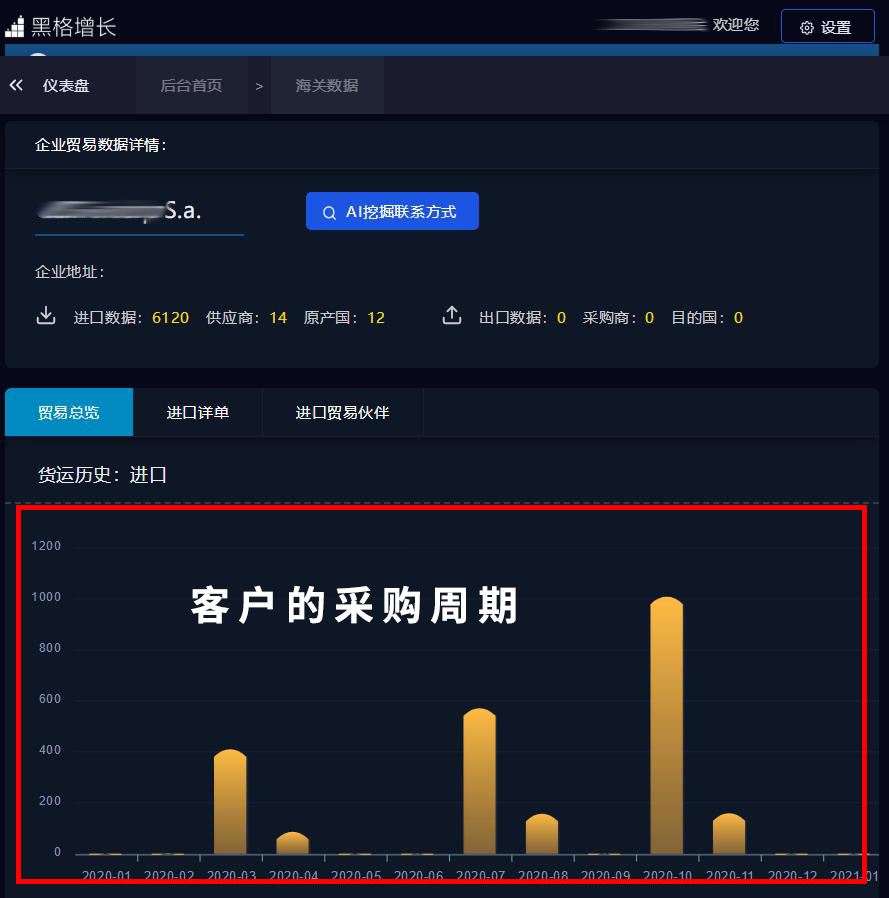Click the export data upload icon
This screenshot has width=889, height=898.
pos(452,317)
